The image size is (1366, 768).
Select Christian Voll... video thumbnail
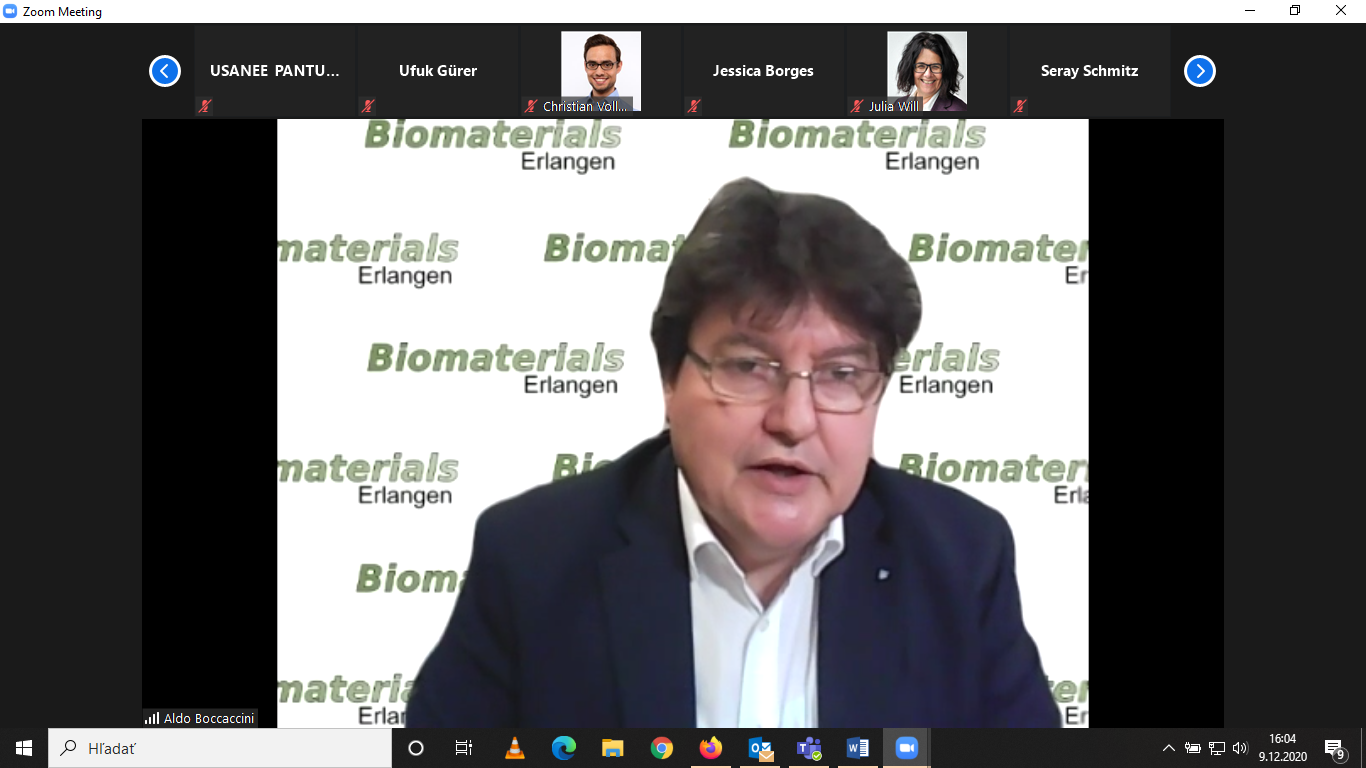tap(601, 71)
